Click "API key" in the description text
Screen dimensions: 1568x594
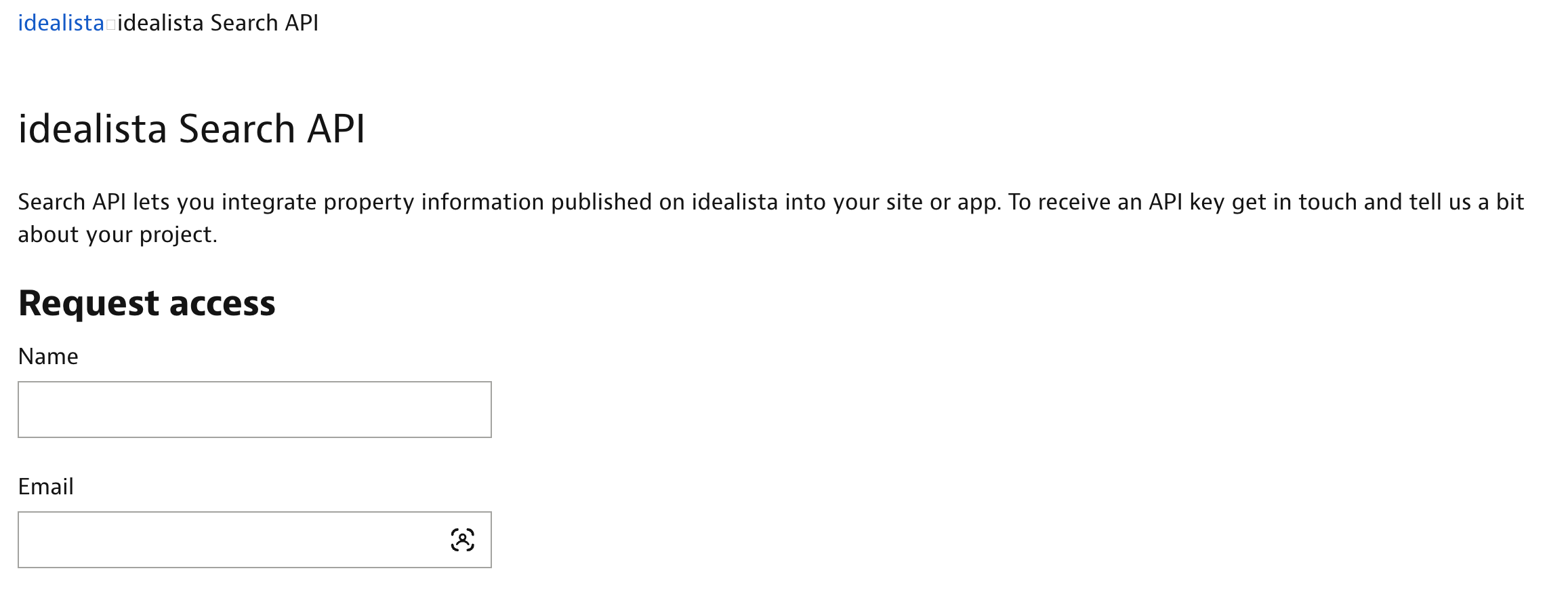pos(1187,202)
